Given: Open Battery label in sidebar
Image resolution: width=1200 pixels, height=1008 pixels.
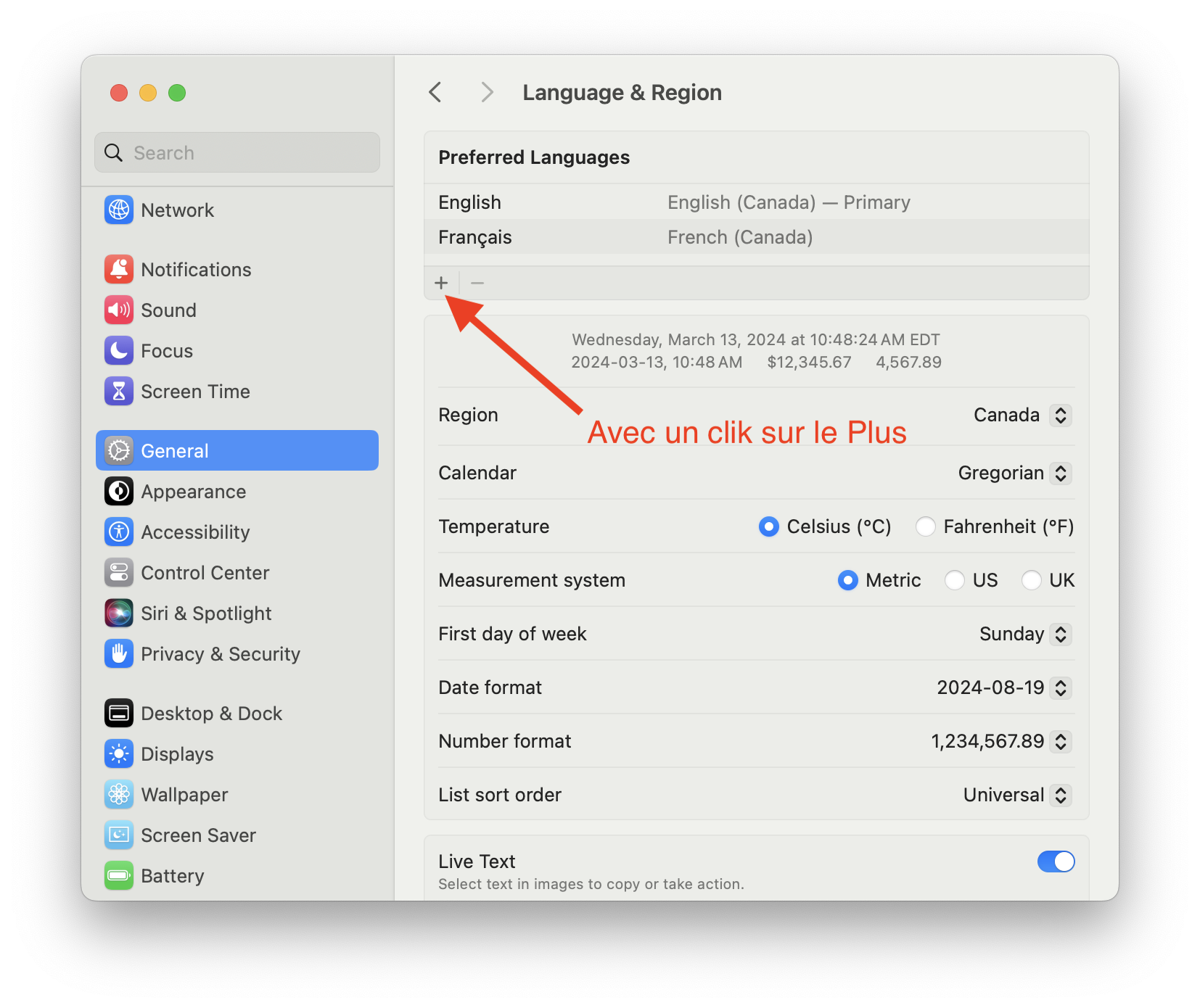Looking at the screenshot, I should click(x=173, y=876).
